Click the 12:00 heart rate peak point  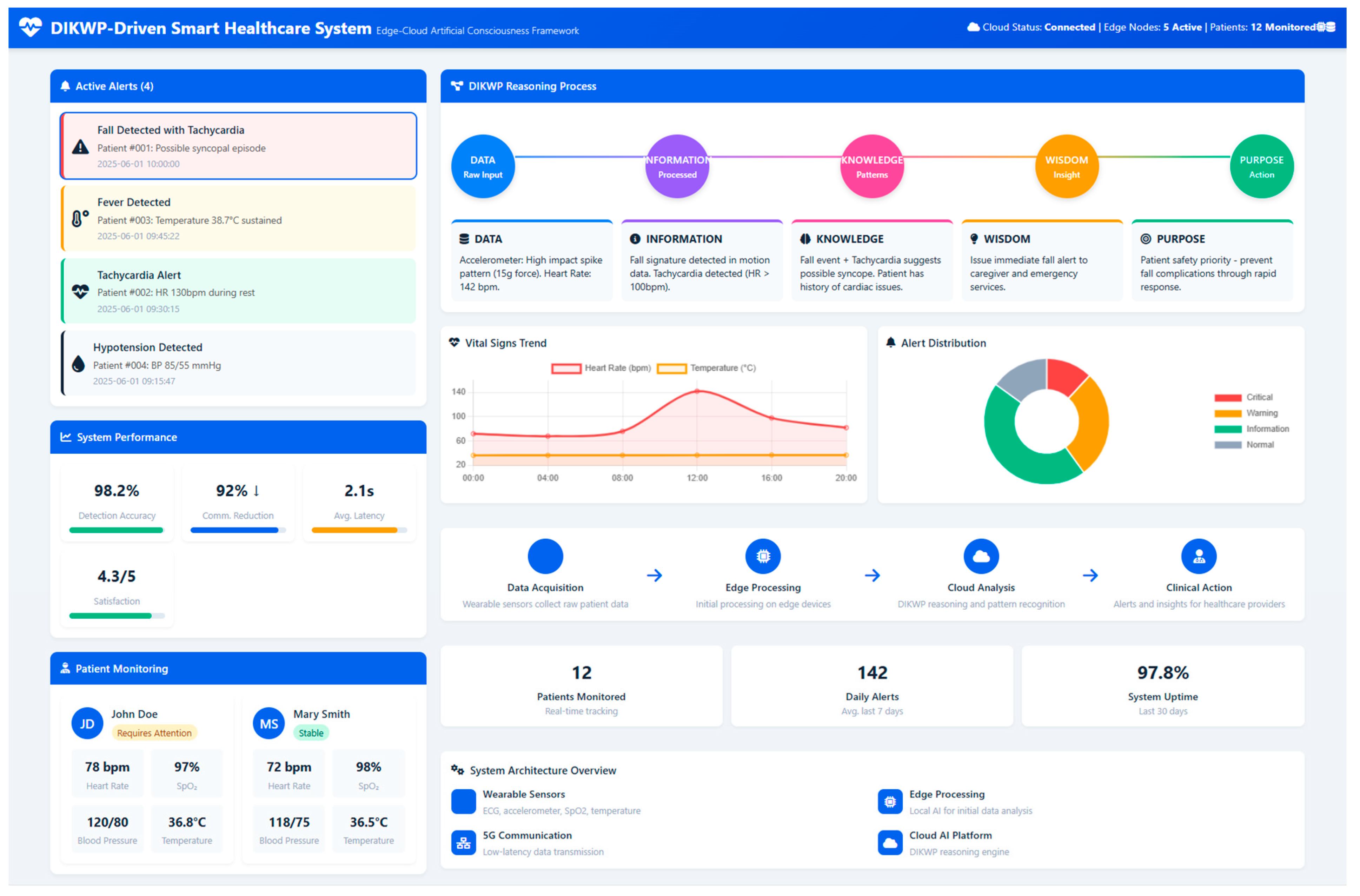(x=697, y=391)
